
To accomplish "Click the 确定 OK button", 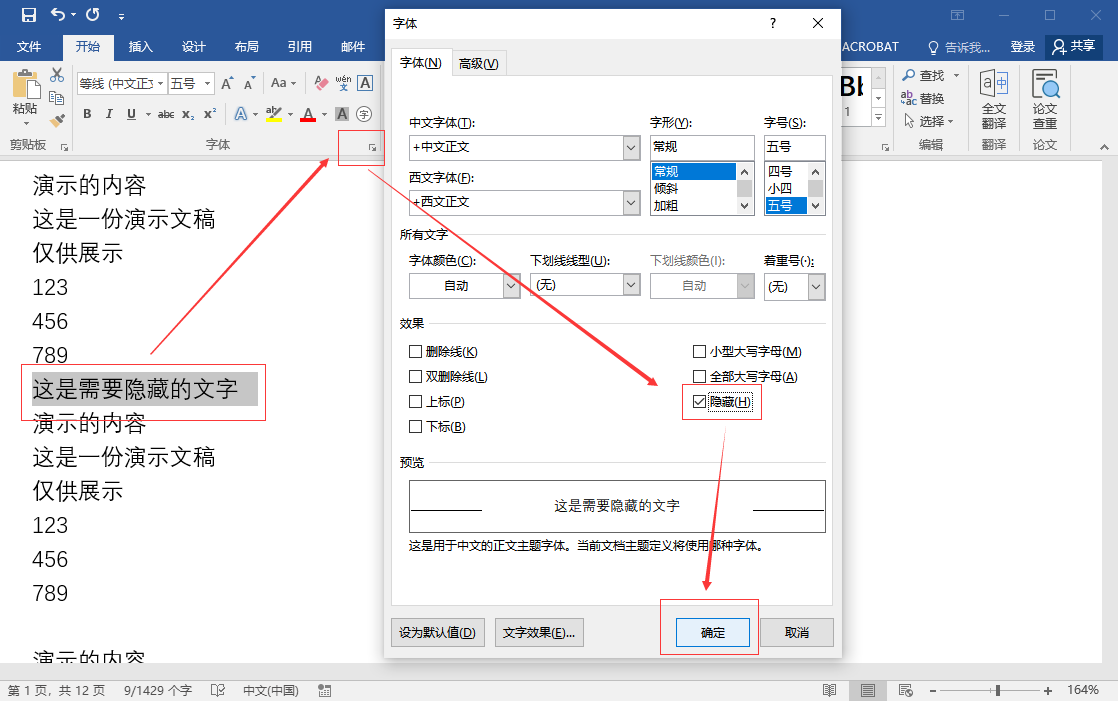I will click(x=712, y=633).
